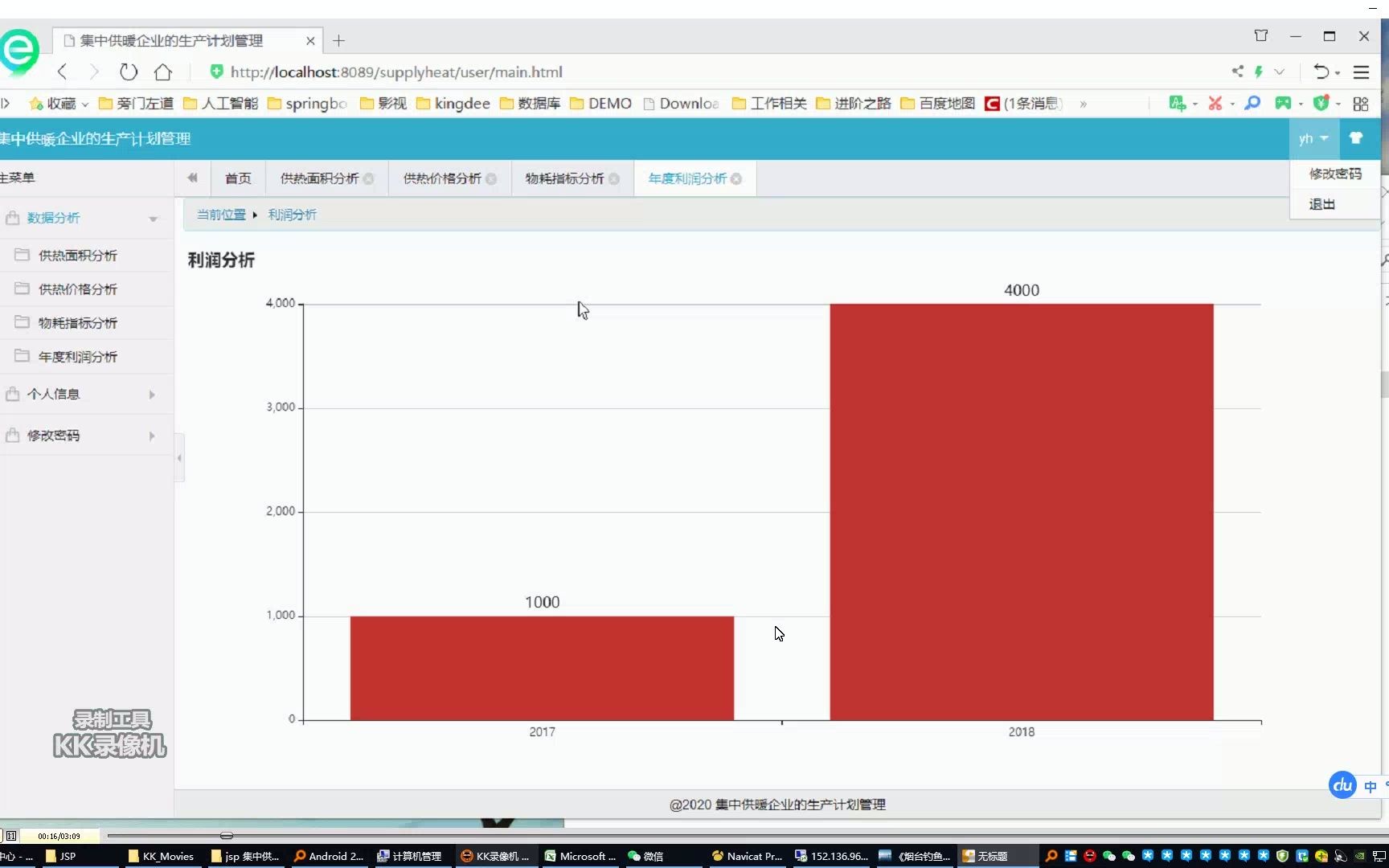The width and height of the screenshot is (1389, 868).
Task: Click the address bar URL field
Action: 396,72
